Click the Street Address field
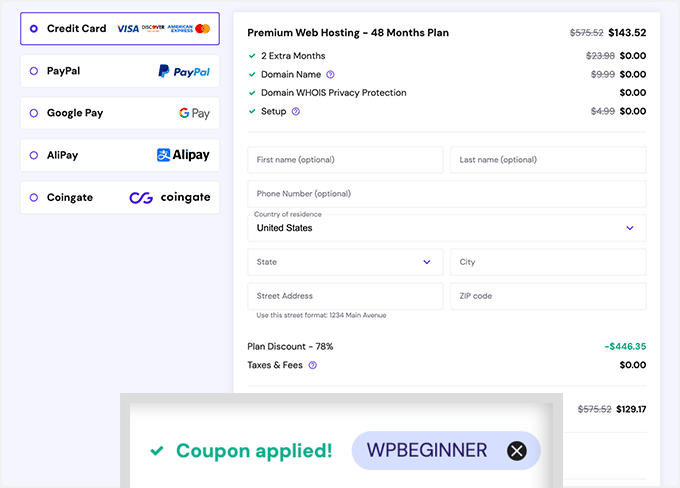This screenshot has height=488, width=680. pyautogui.click(x=345, y=296)
